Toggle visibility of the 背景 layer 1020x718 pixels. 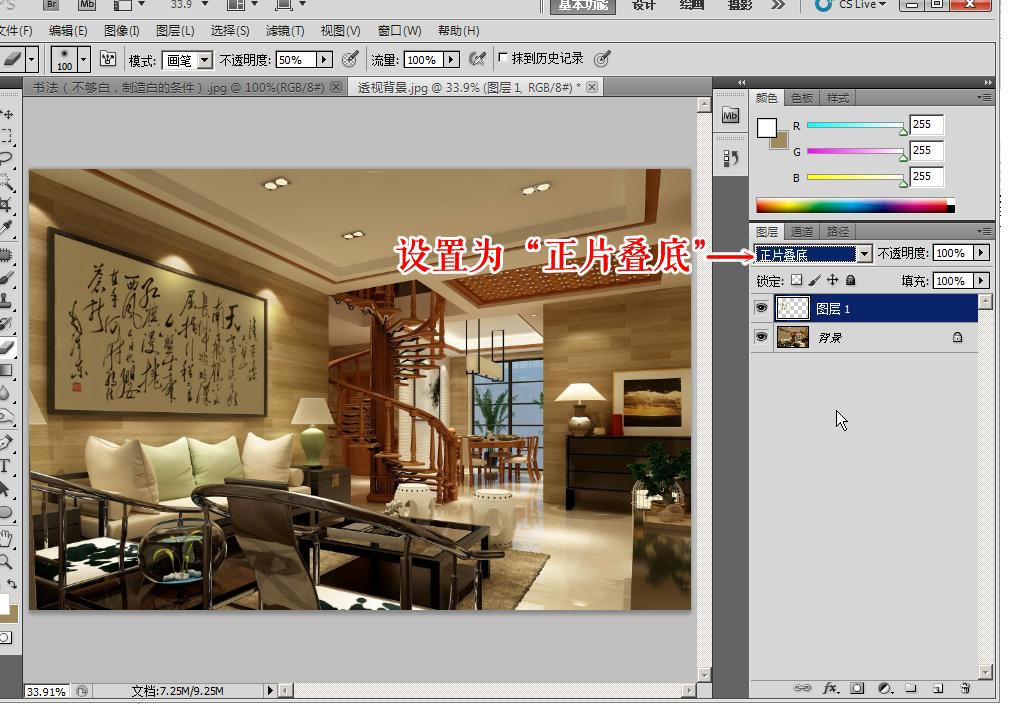click(x=761, y=336)
